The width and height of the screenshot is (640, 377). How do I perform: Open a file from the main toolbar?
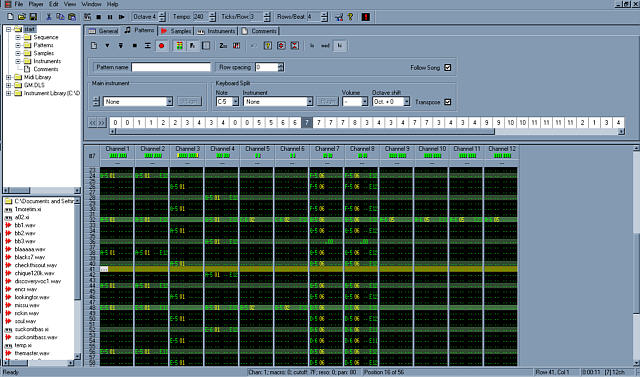(22, 17)
